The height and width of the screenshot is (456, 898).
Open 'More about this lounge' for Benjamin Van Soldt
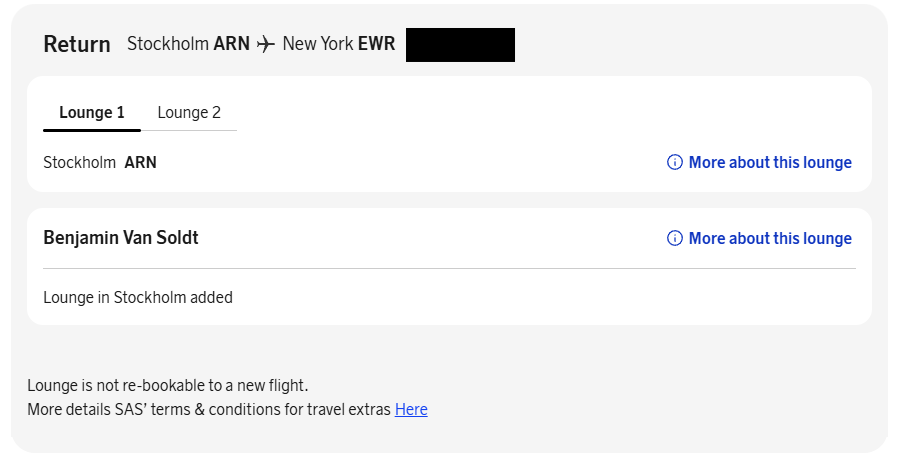769,238
